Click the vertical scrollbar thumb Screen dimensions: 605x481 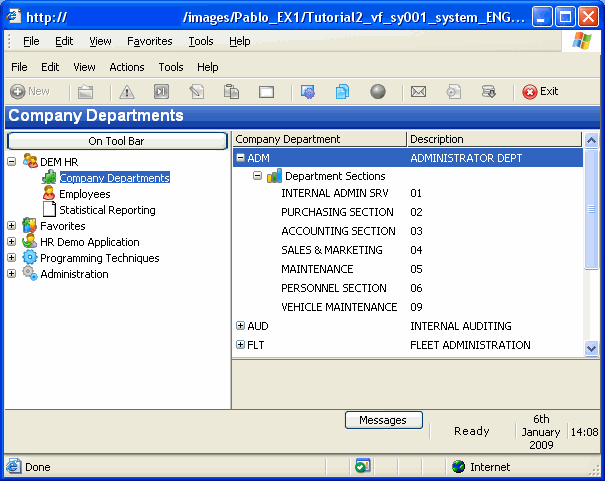(591, 209)
